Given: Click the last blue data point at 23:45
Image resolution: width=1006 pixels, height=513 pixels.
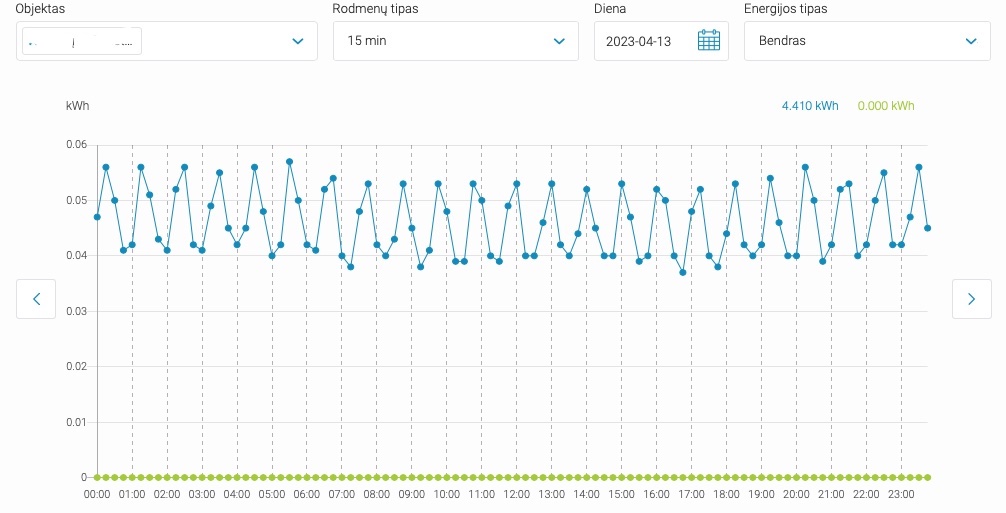Looking at the screenshot, I should point(928,228).
